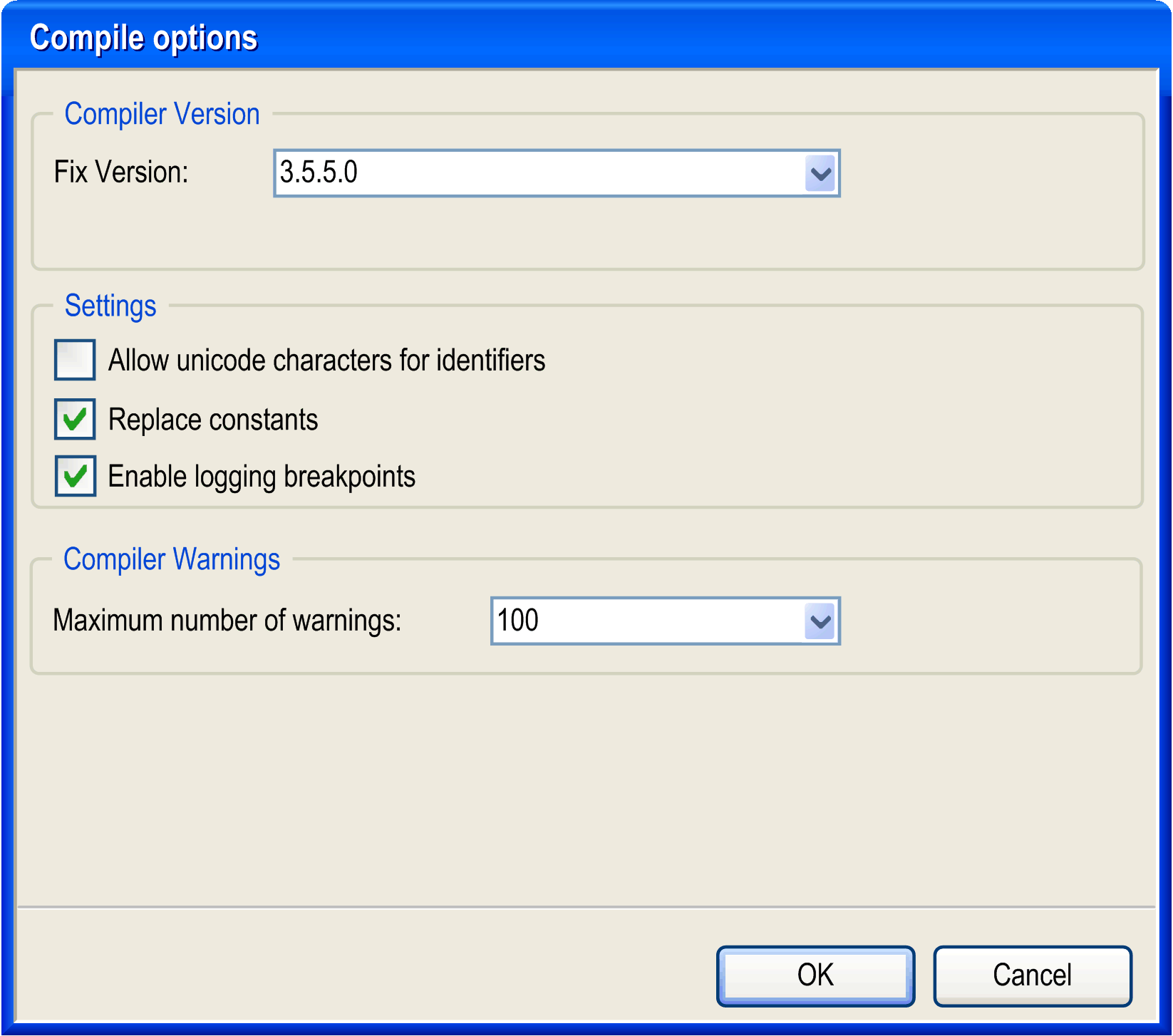Disable the Enable logging breakpoints checkbox
Viewport: 1173px width, 1036px height.
coord(75,476)
